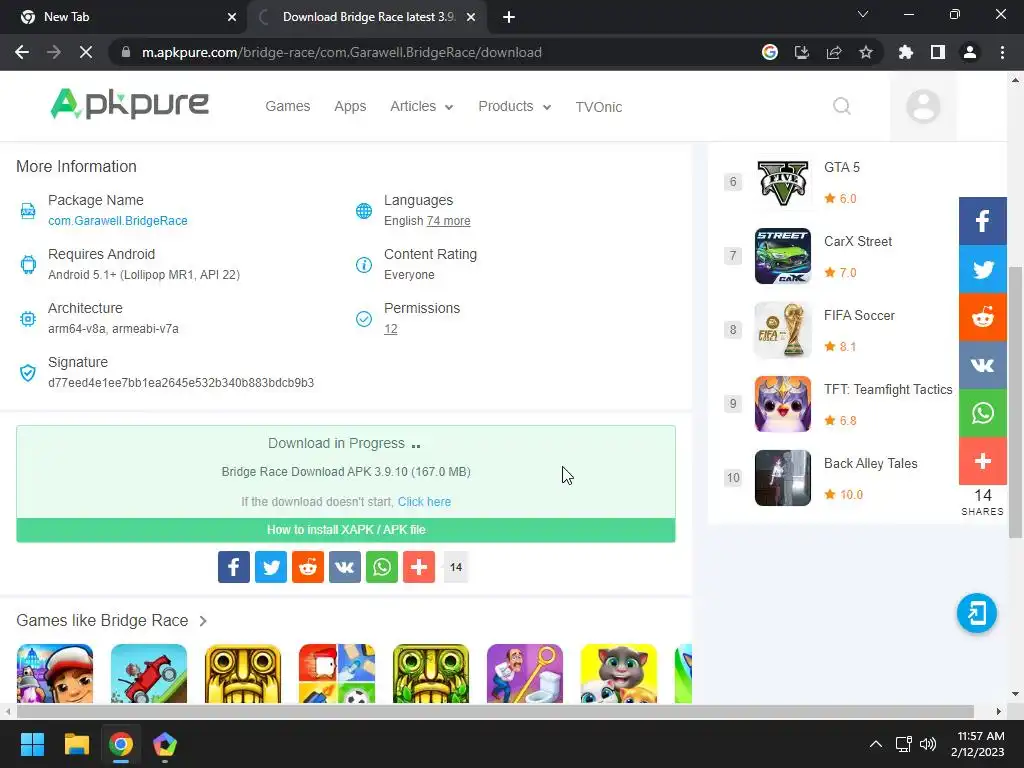Expand the Articles dropdown menu
The width and height of the screenshot is (1024, 768).
point(422,106)
